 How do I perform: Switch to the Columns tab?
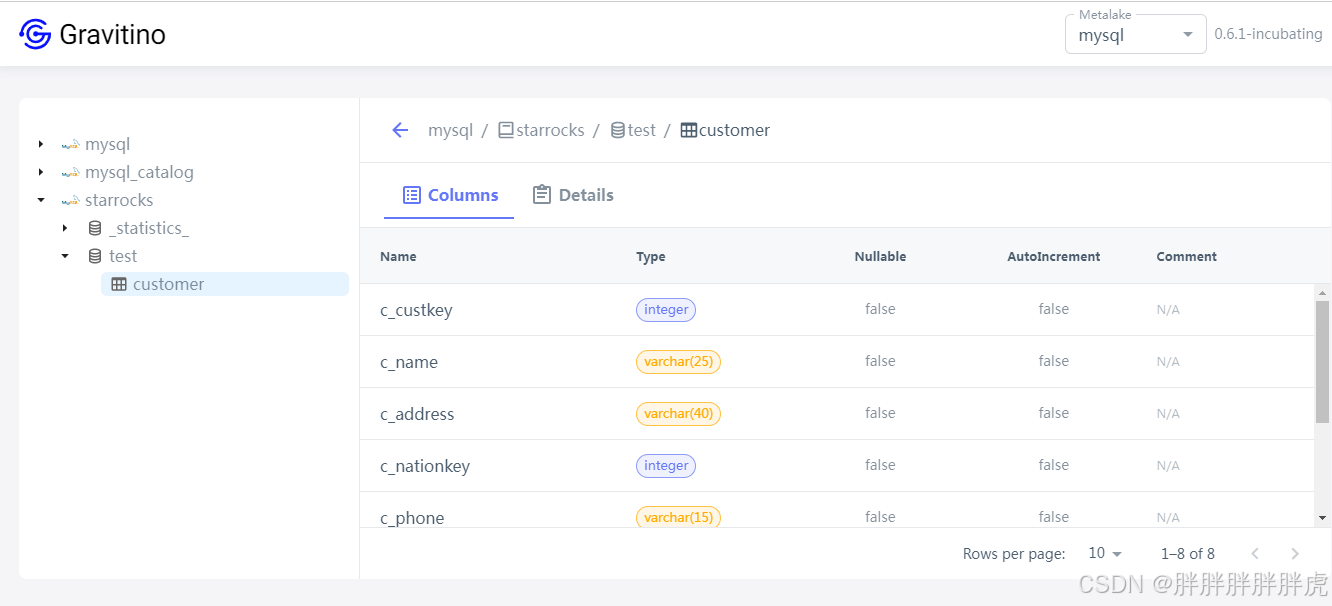click(x=449, y=195)
